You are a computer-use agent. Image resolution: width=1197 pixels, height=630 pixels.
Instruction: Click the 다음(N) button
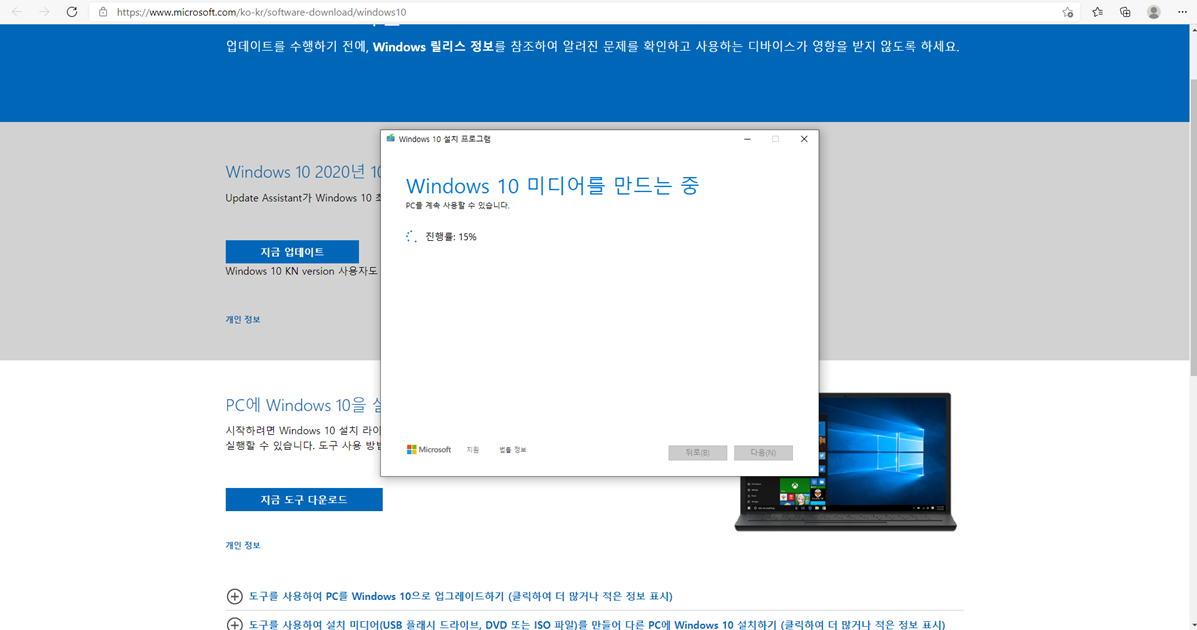763,453
